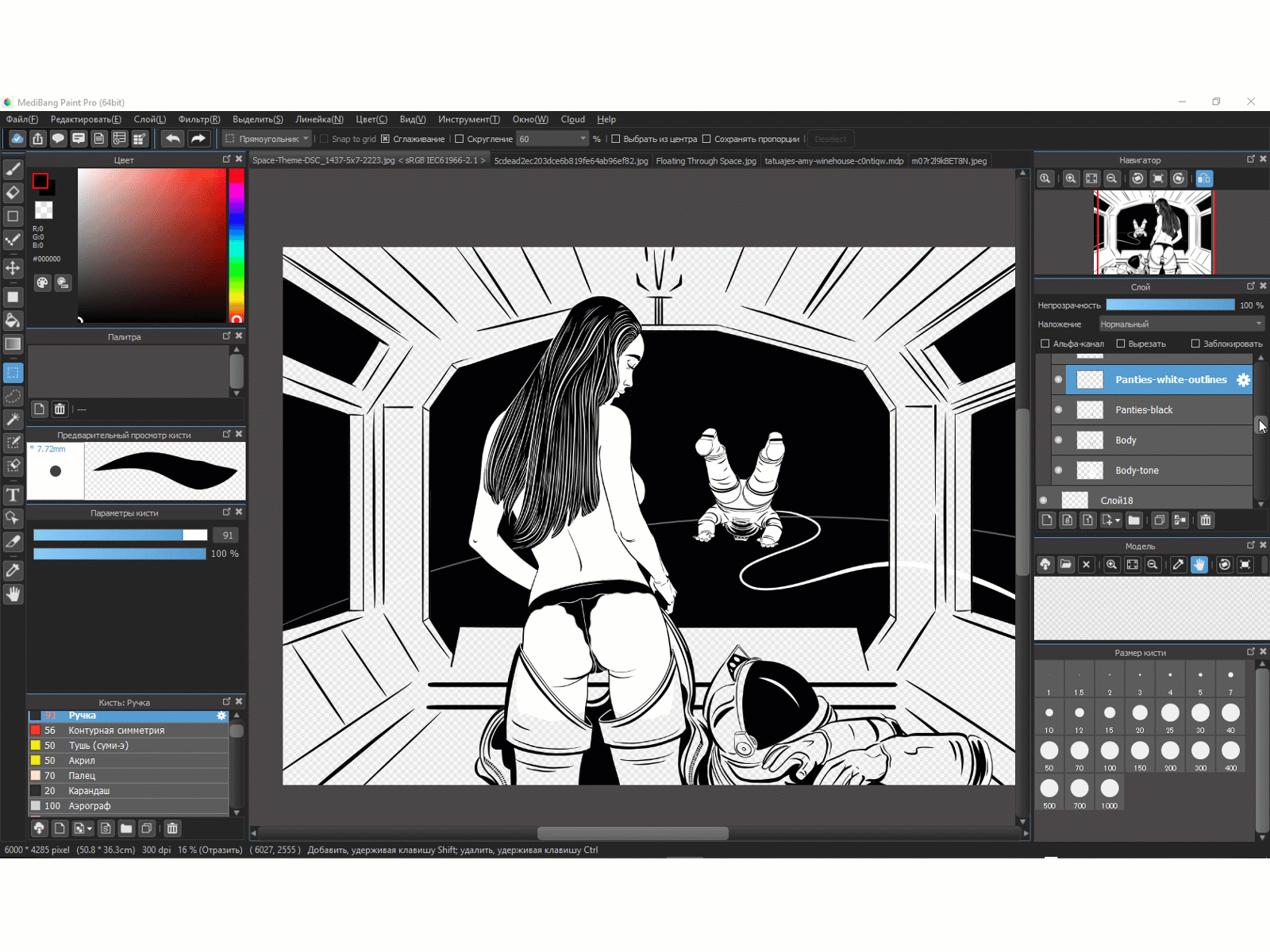
Task: Select the Аэрограф brush
Action: point(129,806)
